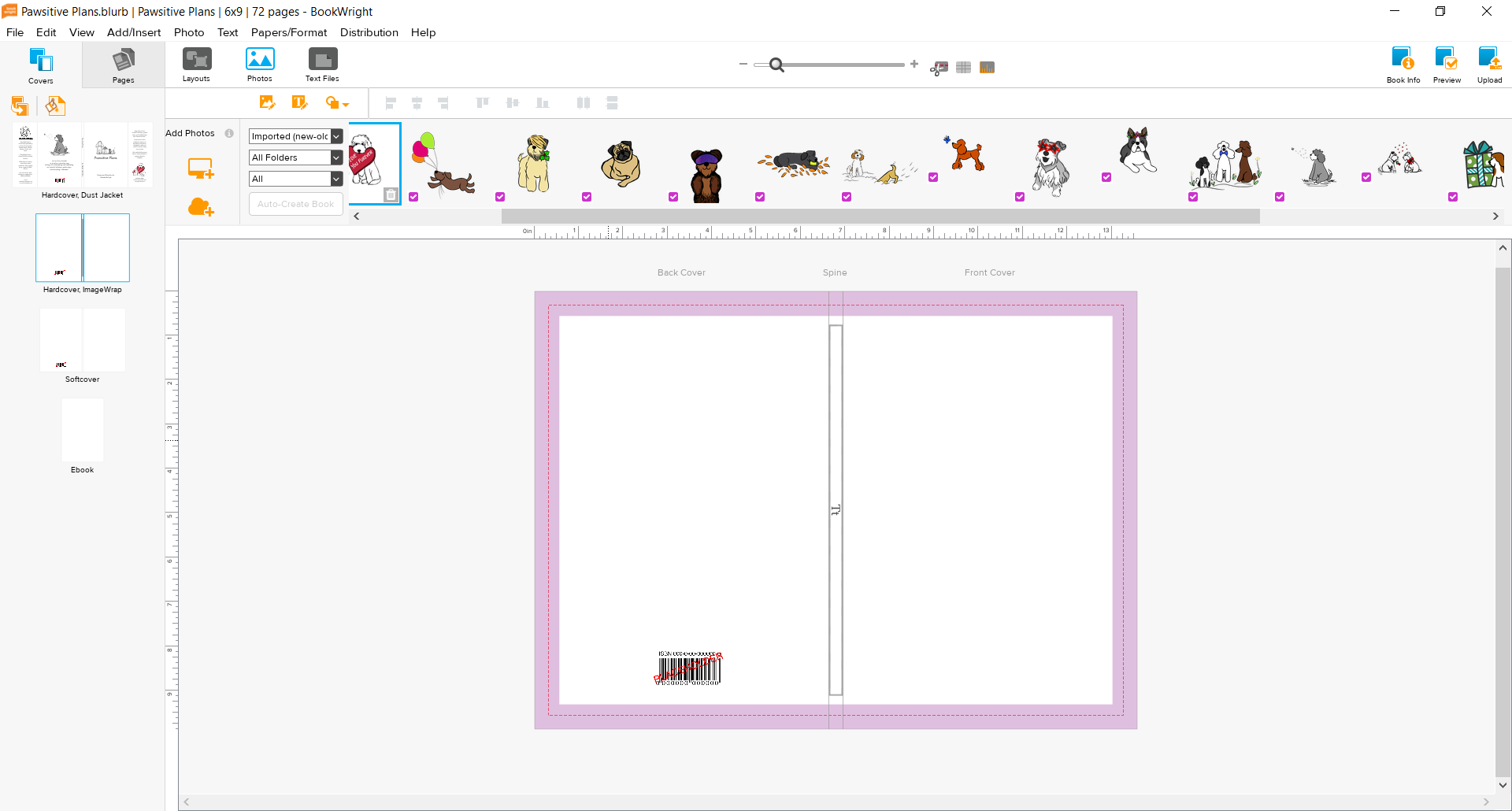Viewport: 1512px width, 811px height.
Task: Toggle trim lines with scissors icon
Action: tap(939, 68)
